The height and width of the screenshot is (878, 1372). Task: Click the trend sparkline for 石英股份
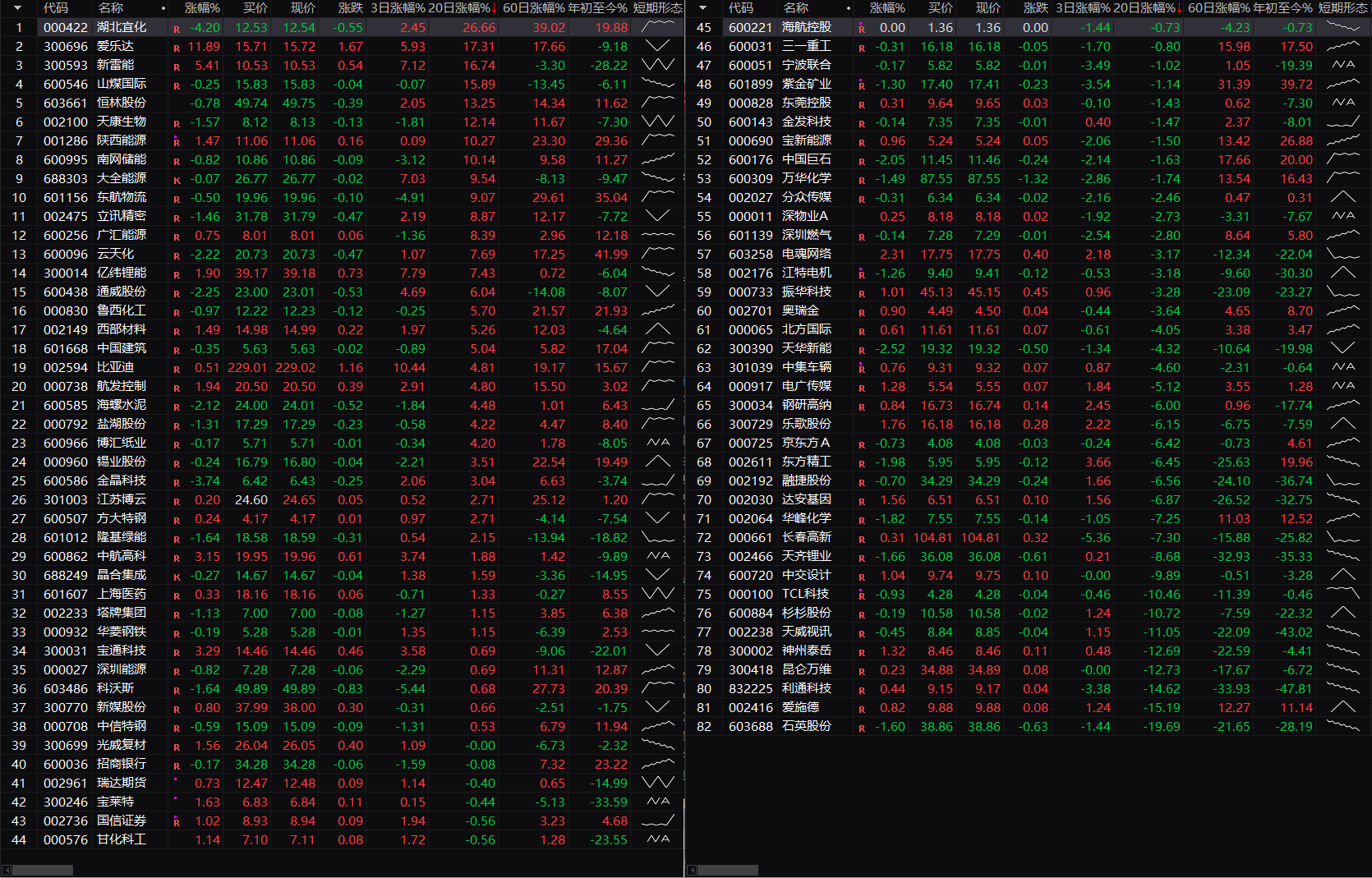1343,726
